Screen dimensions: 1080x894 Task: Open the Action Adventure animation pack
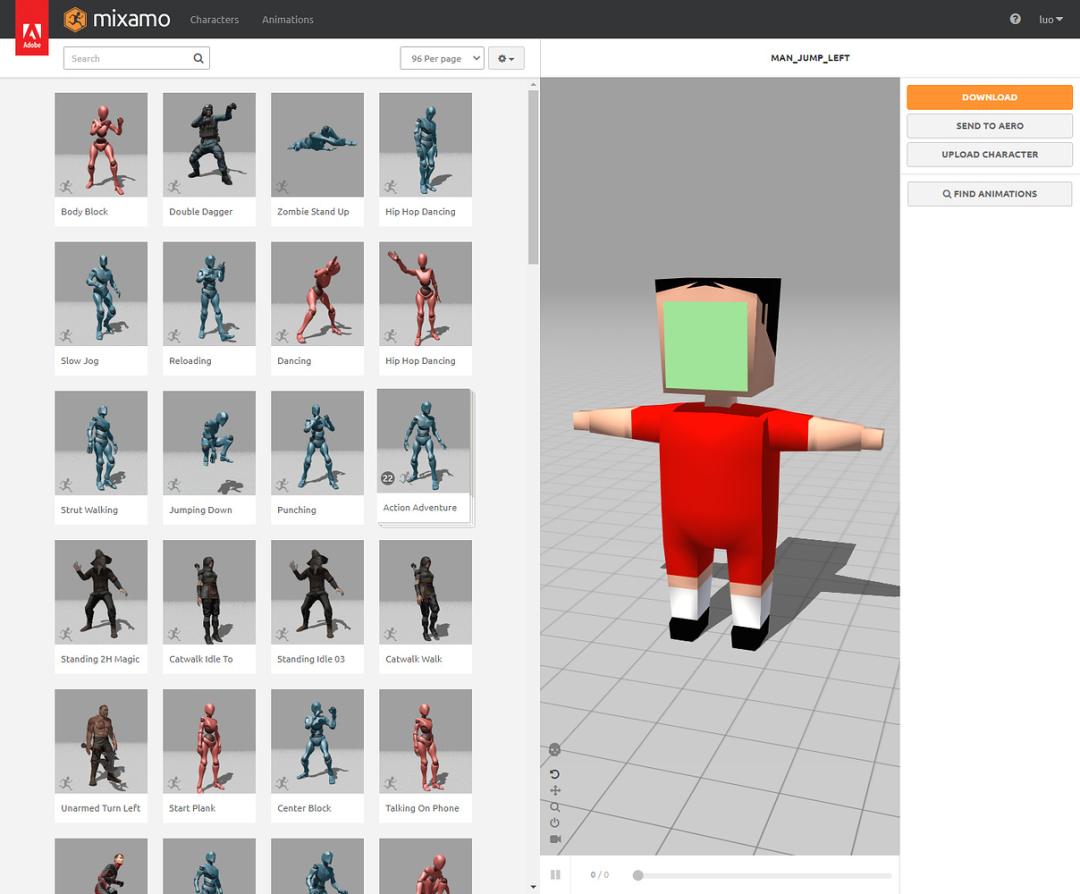tap(426, 457)
